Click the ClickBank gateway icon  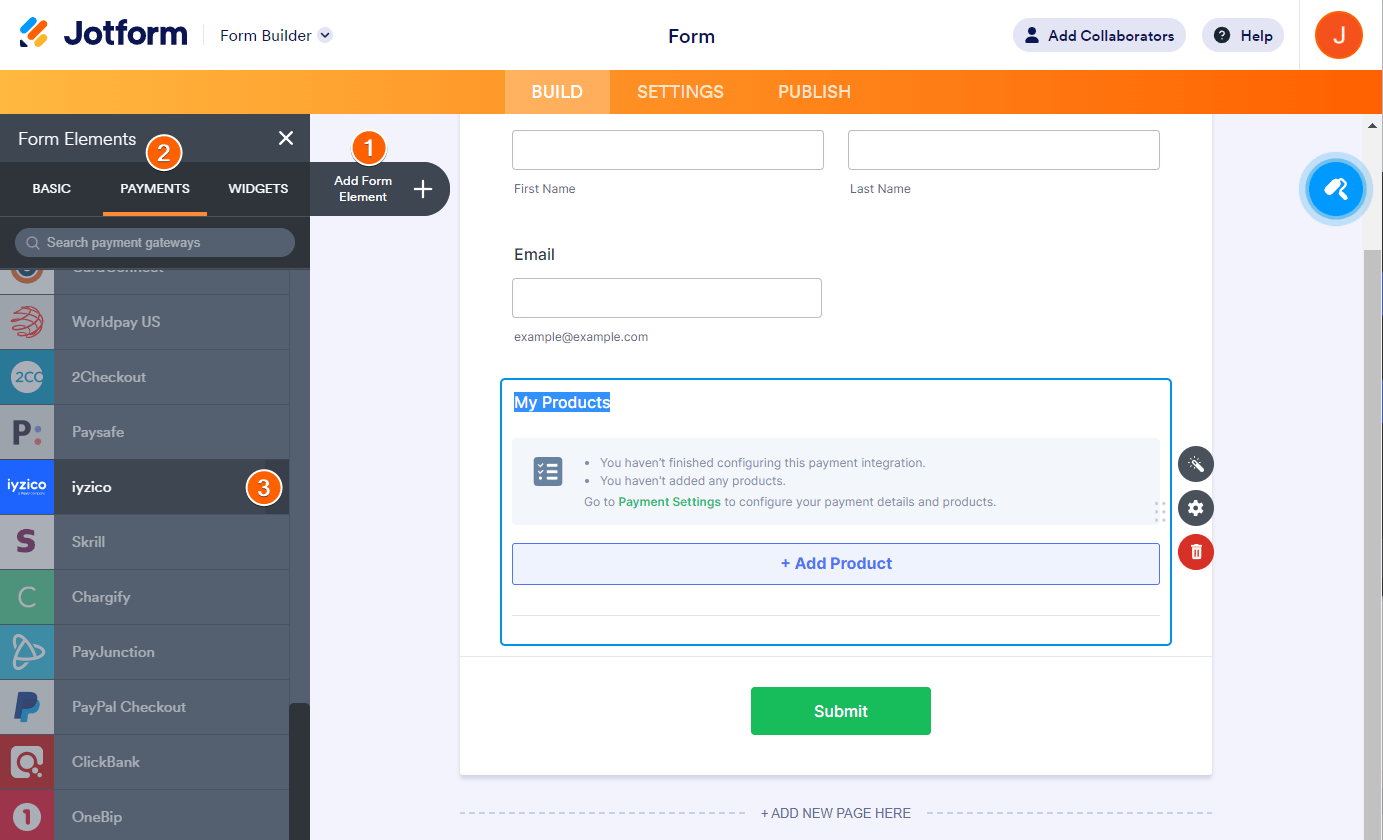coord(27,762)
